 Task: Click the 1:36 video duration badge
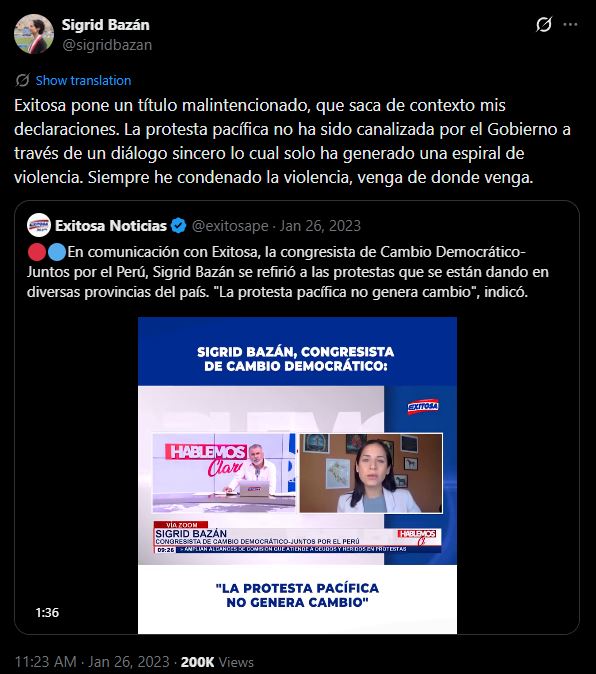click(x=47, y=612)
